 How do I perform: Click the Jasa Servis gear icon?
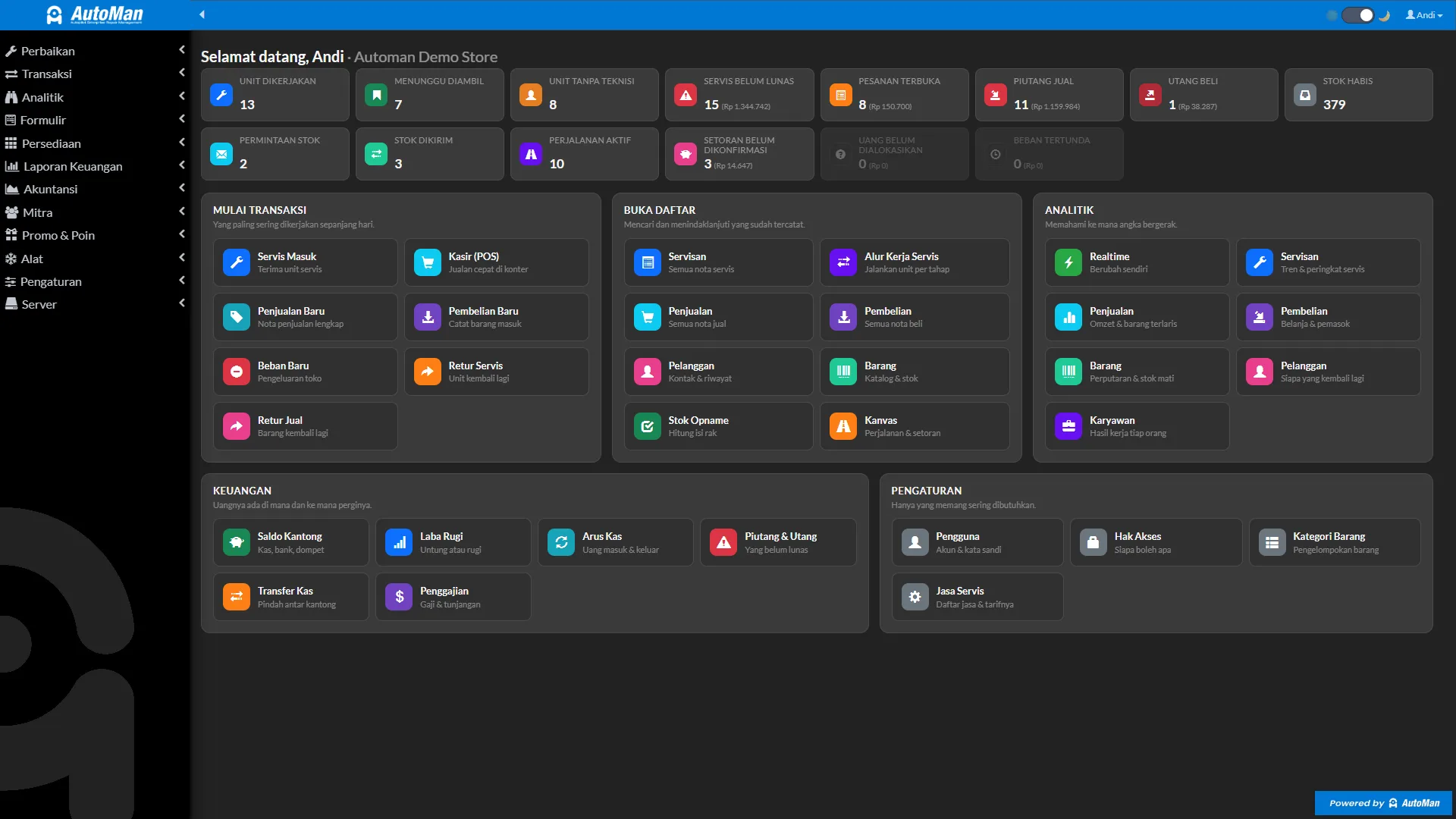click(x=915, y=597)
